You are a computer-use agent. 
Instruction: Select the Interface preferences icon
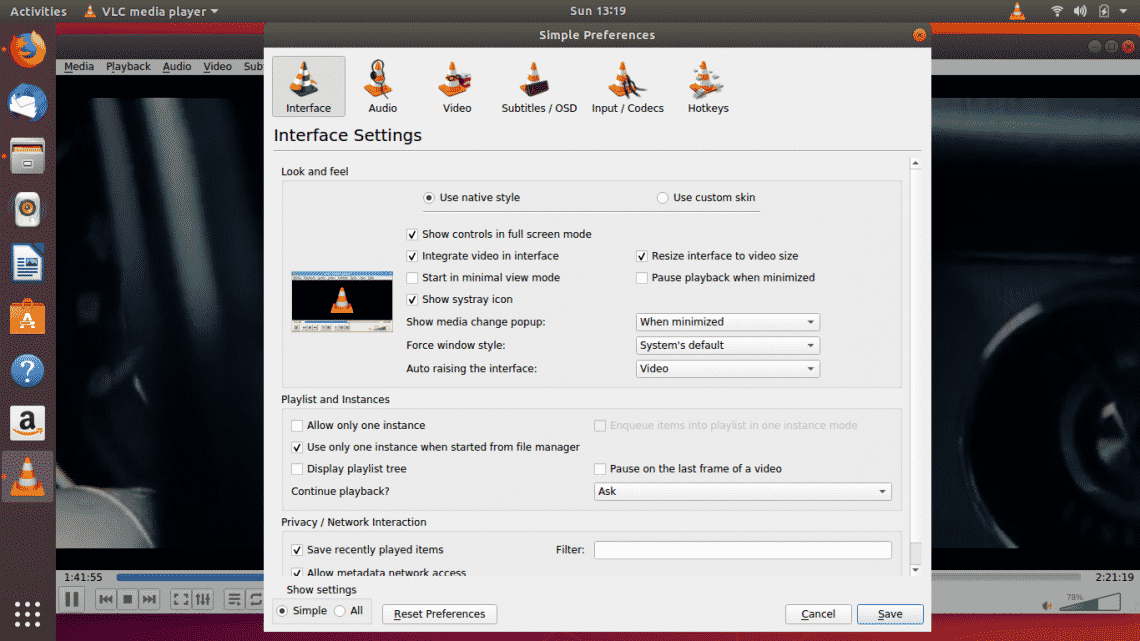point(308,86)
